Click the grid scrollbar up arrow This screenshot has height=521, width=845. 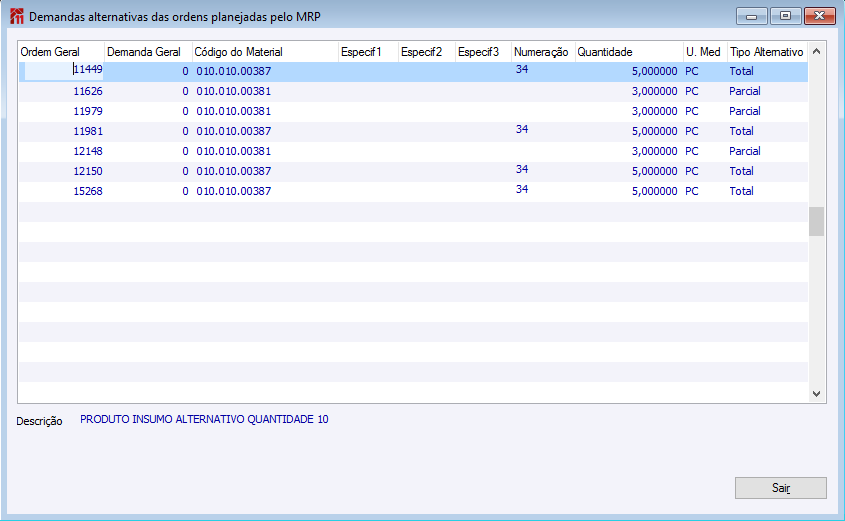coord(816,52)
